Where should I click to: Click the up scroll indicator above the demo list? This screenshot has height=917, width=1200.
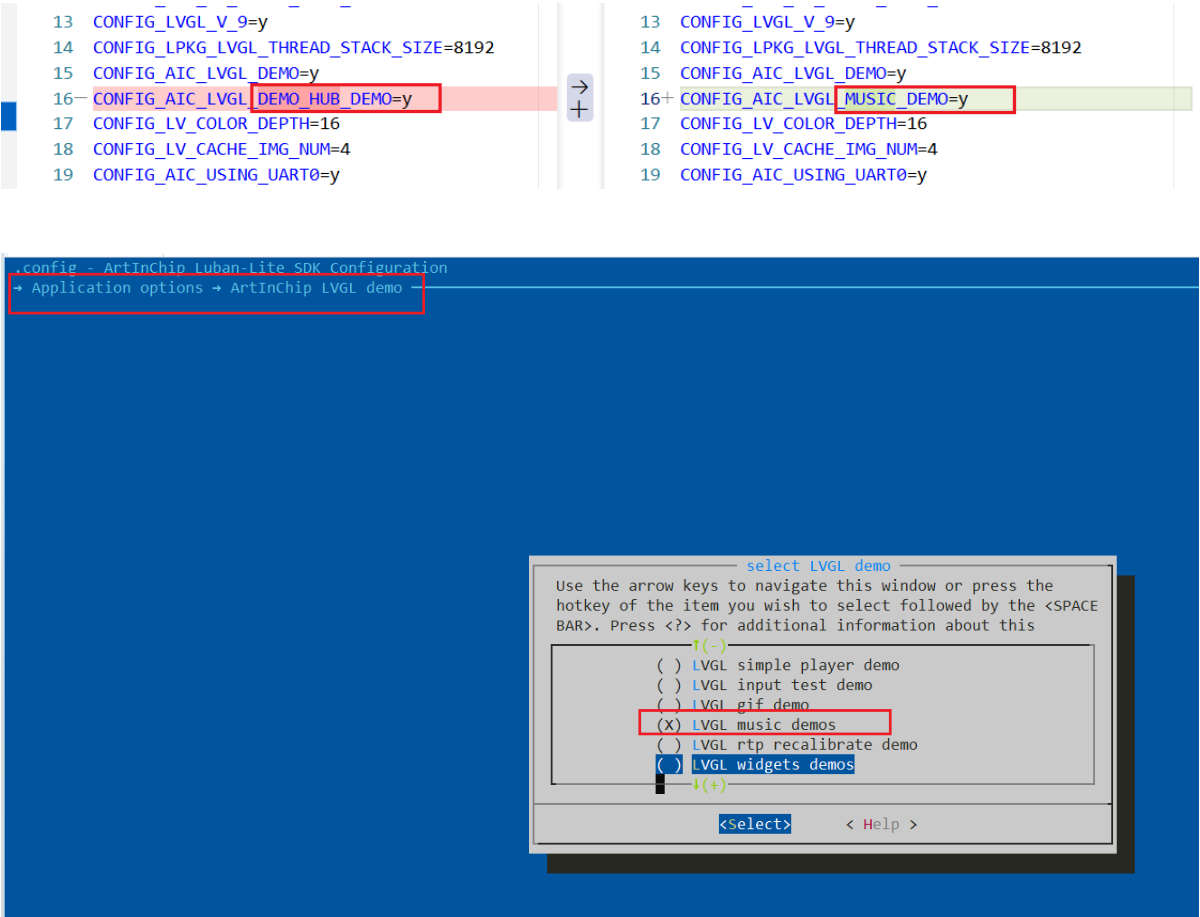pyautogui.click(x=709, y=646)
